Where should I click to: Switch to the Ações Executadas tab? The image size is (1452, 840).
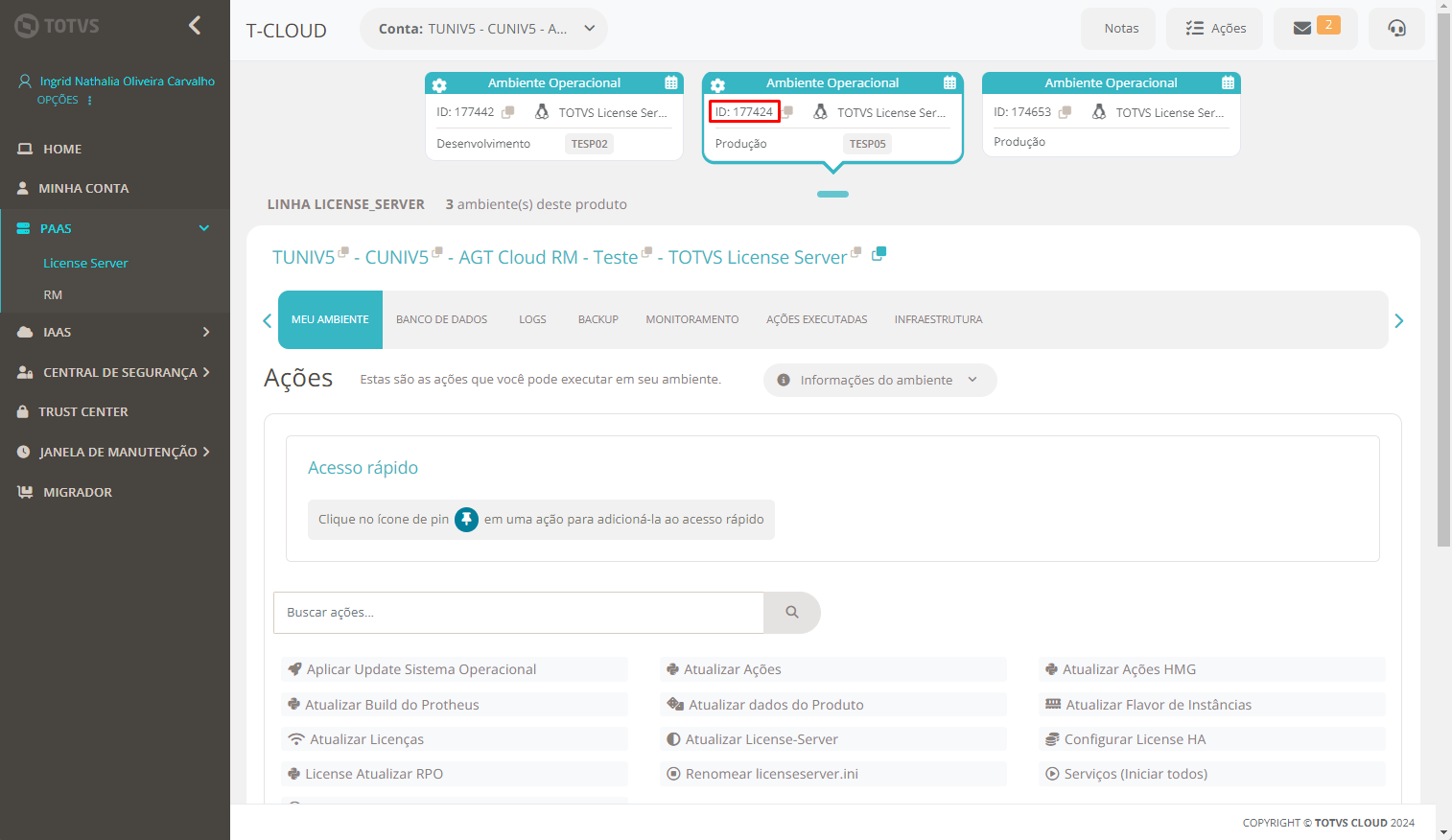(x=816, y=319)
